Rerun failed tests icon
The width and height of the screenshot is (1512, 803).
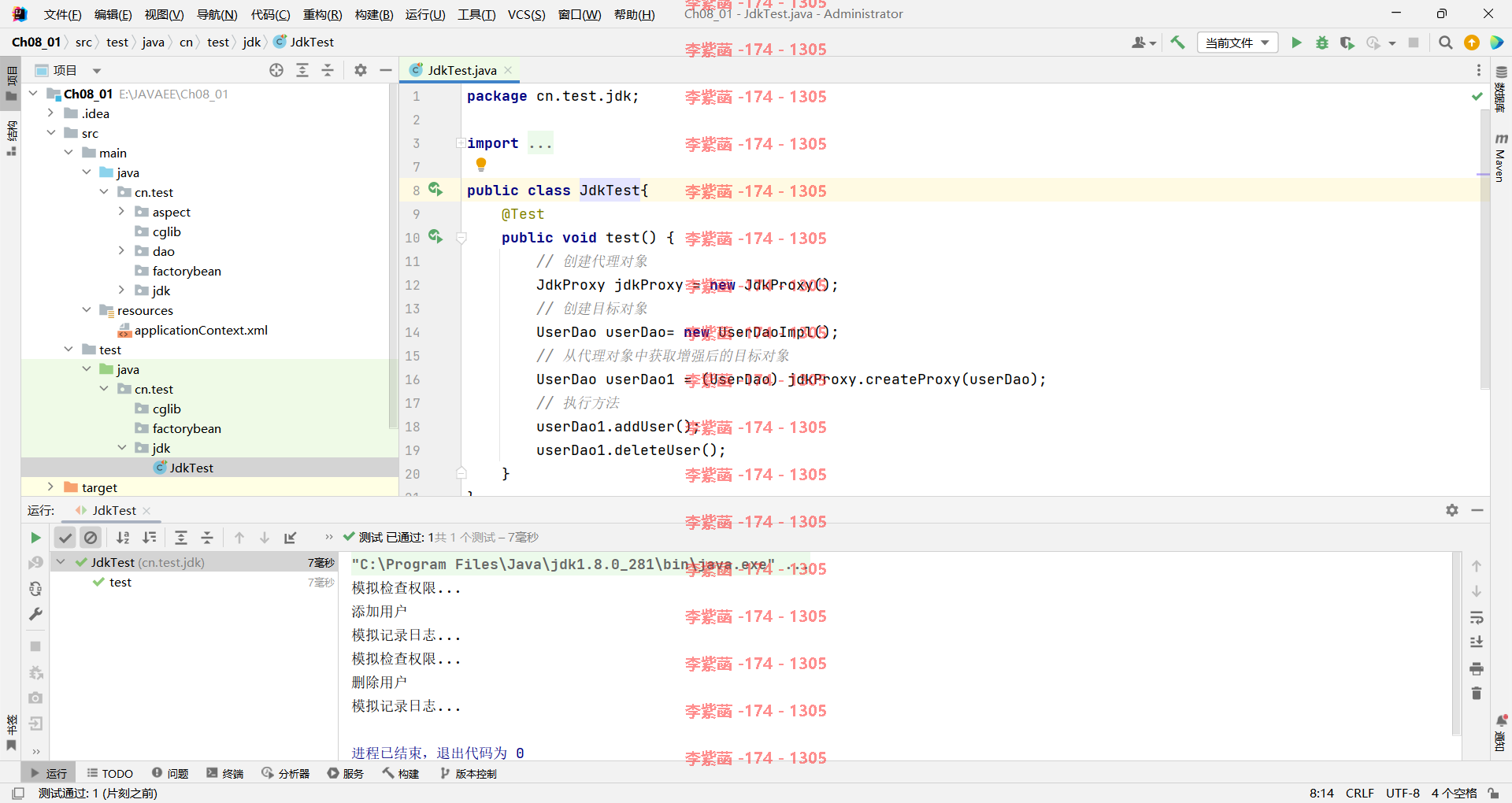coord(35,563)
